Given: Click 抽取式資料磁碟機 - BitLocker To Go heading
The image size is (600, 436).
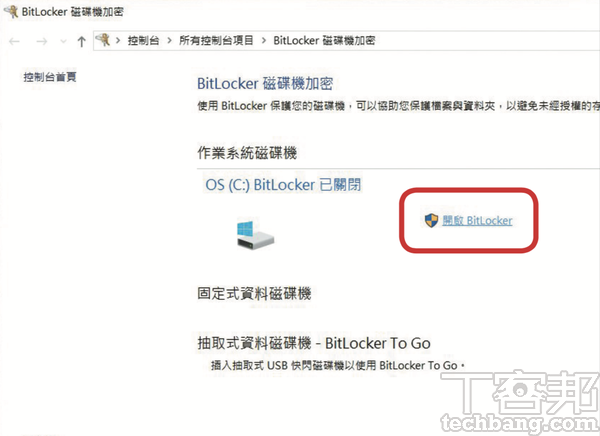Looking at the screenshot, I should pyautogui.click(x=314, y=343).
